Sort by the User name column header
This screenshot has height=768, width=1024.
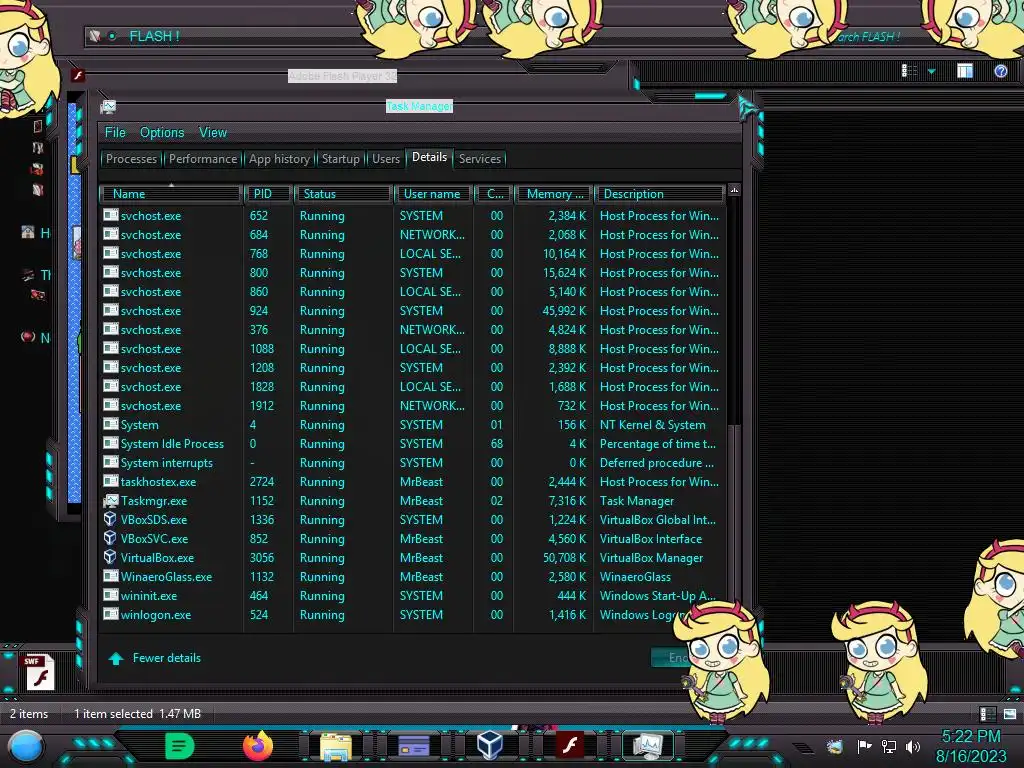point(434,194)
